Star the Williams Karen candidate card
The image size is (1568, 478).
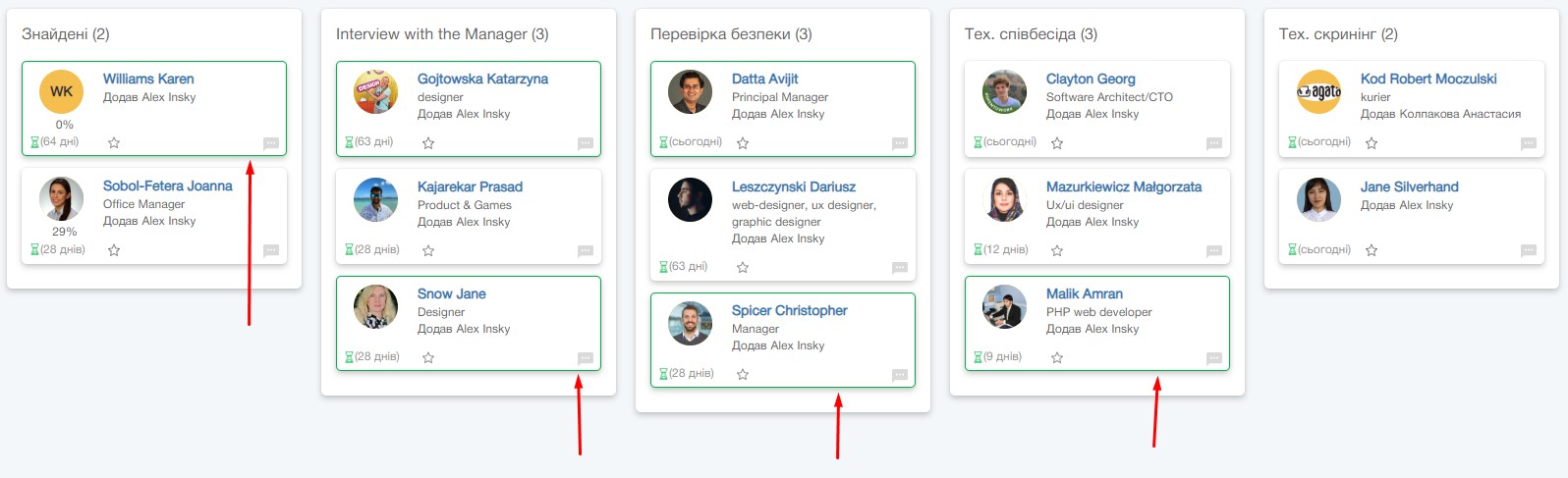[x=114, y=142]
